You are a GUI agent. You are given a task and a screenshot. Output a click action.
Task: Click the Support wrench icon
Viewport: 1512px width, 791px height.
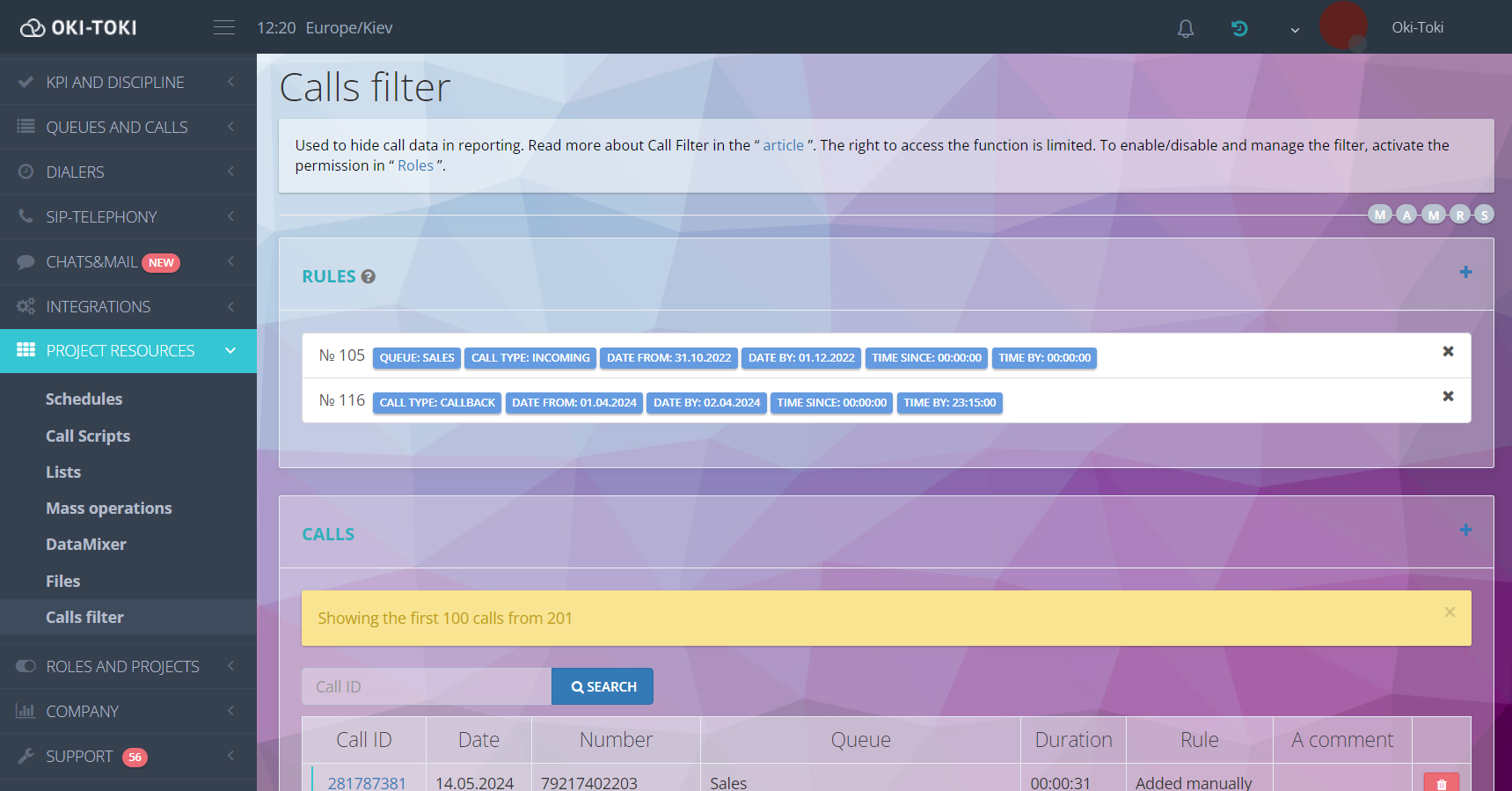pyautogui.click(x=26, y=756)
